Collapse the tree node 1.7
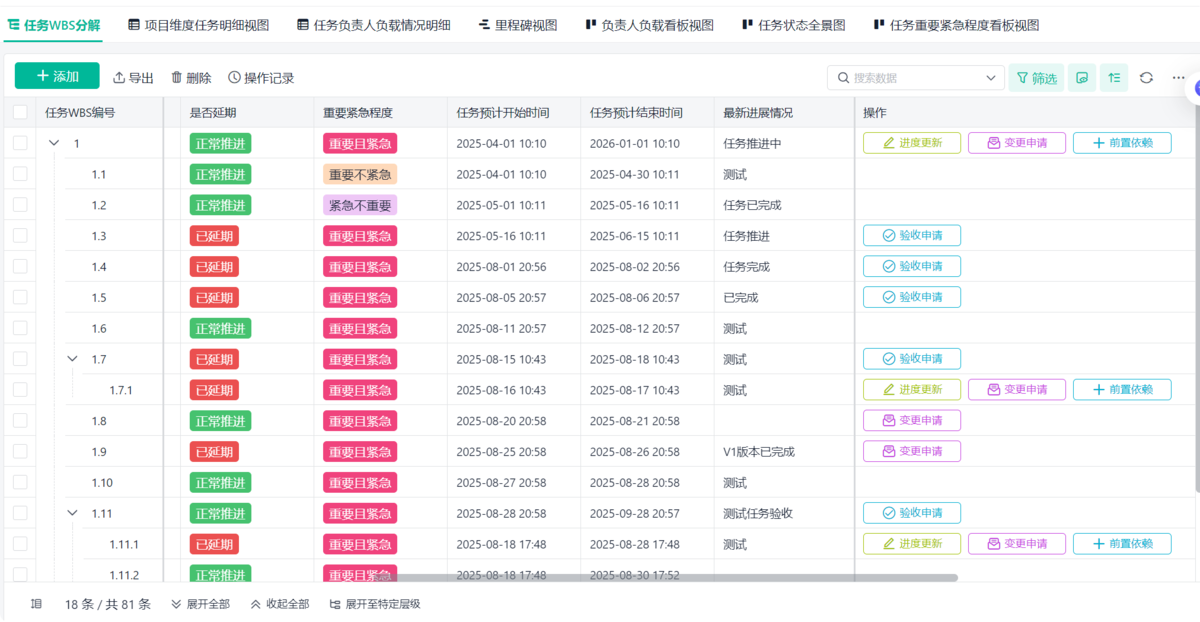The height and width of the screenshot is (622, 1200). click(72, 359)
